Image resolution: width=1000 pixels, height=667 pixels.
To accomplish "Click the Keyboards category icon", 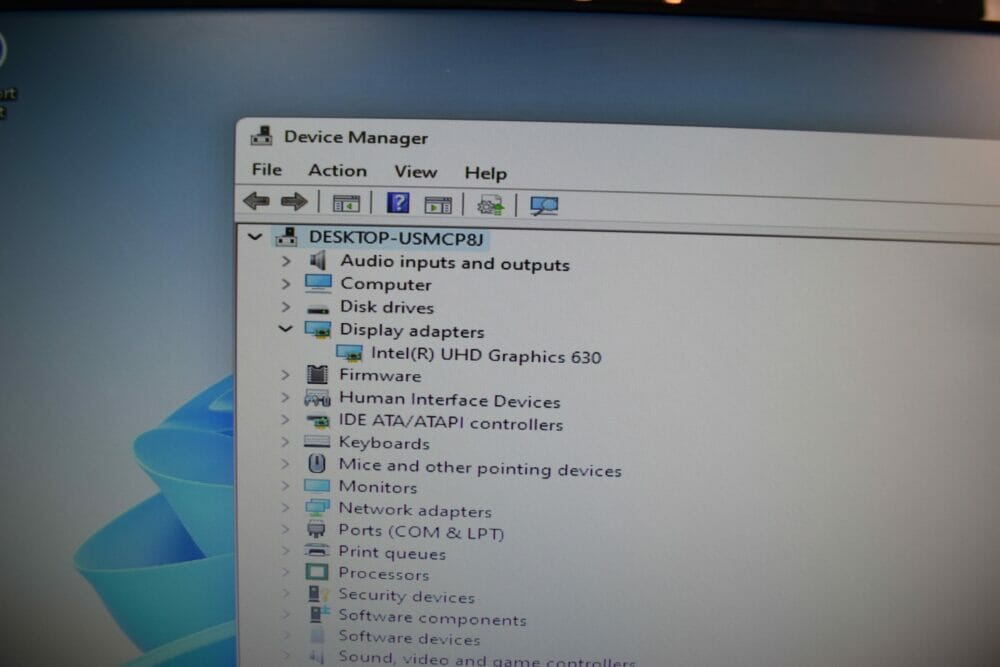I will pyautogui.click(x=317, y=441).
